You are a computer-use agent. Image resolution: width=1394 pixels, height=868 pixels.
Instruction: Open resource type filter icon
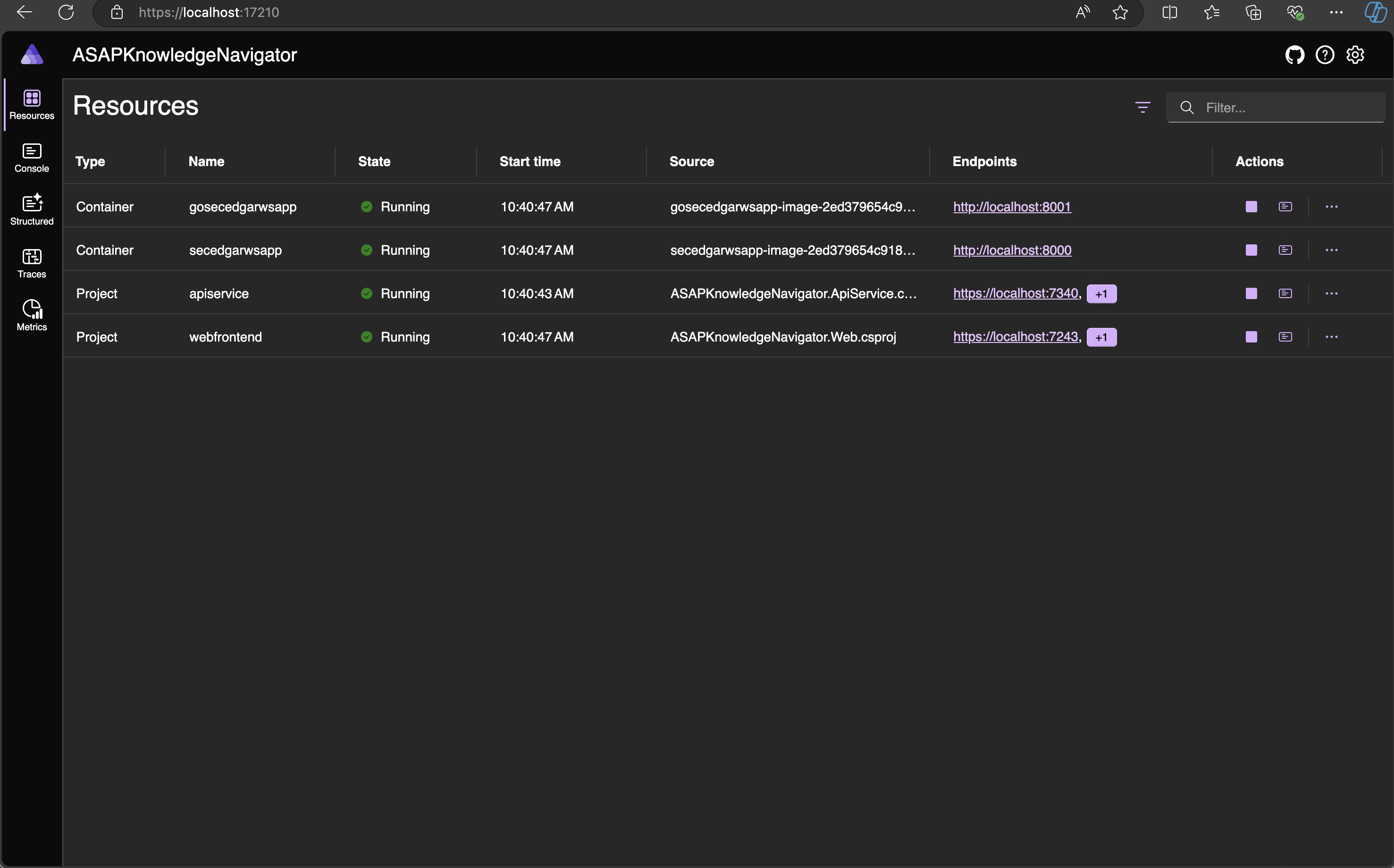[1142, 108]
